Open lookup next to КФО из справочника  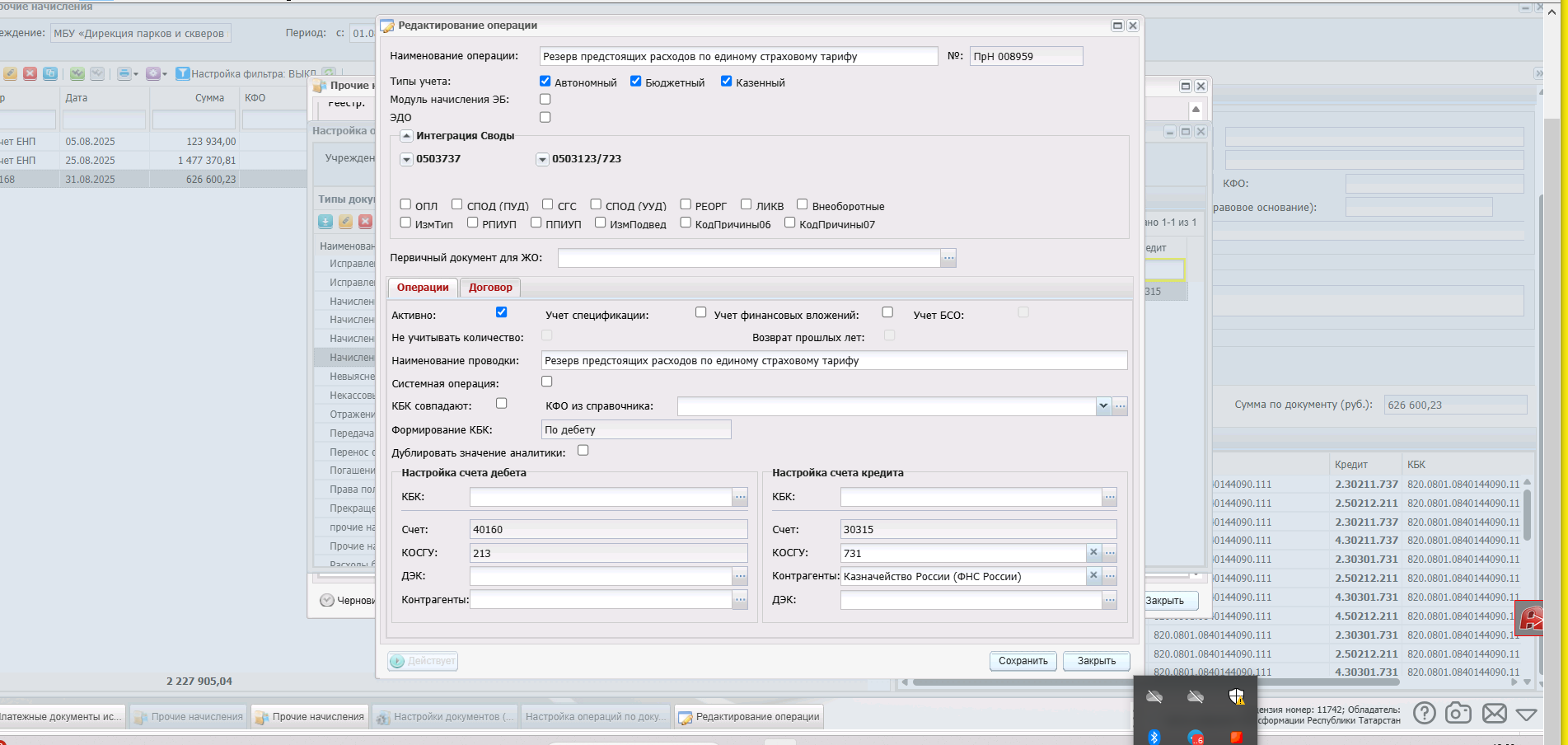[1120, 406]
